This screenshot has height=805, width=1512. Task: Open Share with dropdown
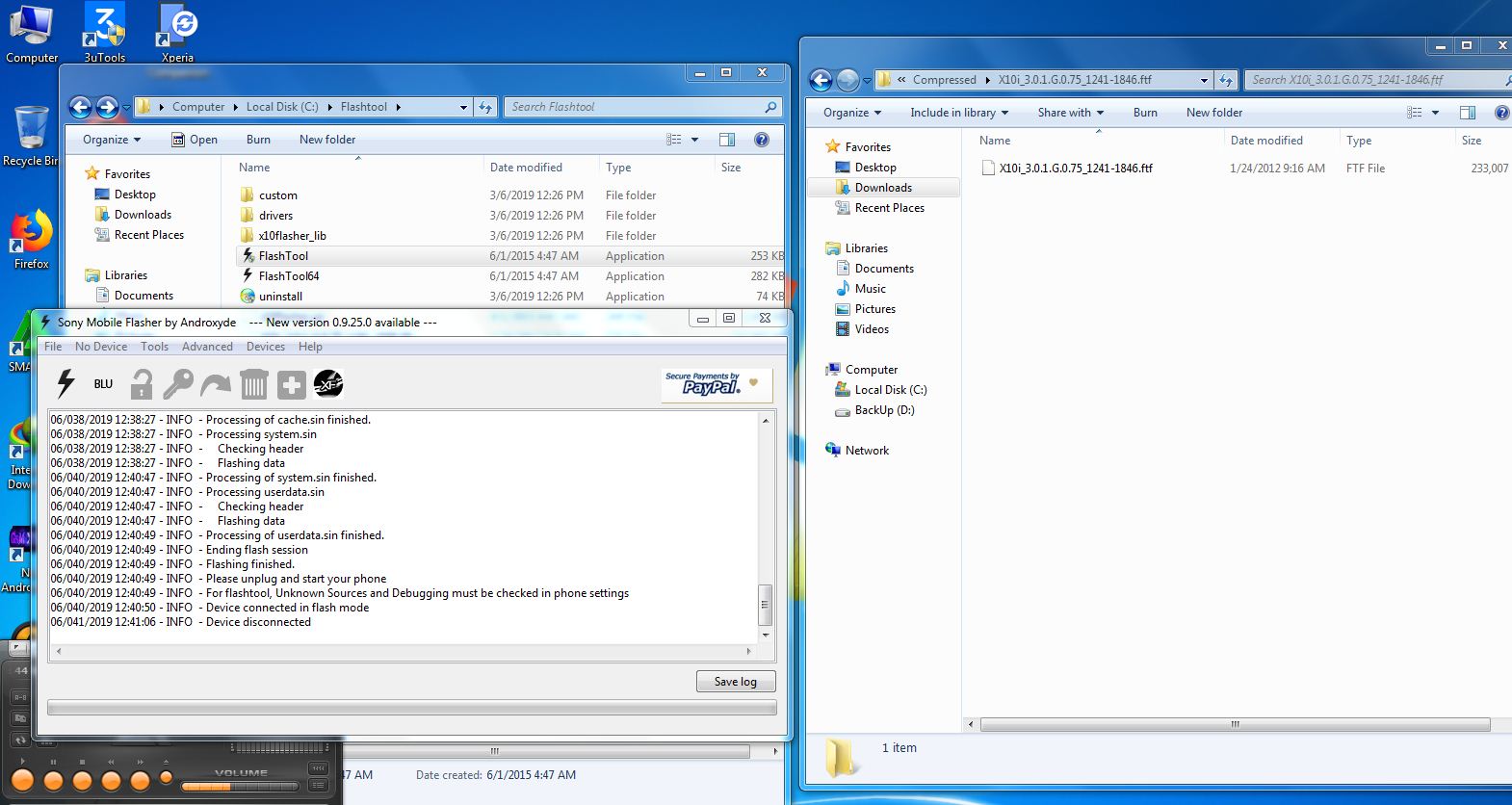1070,113
